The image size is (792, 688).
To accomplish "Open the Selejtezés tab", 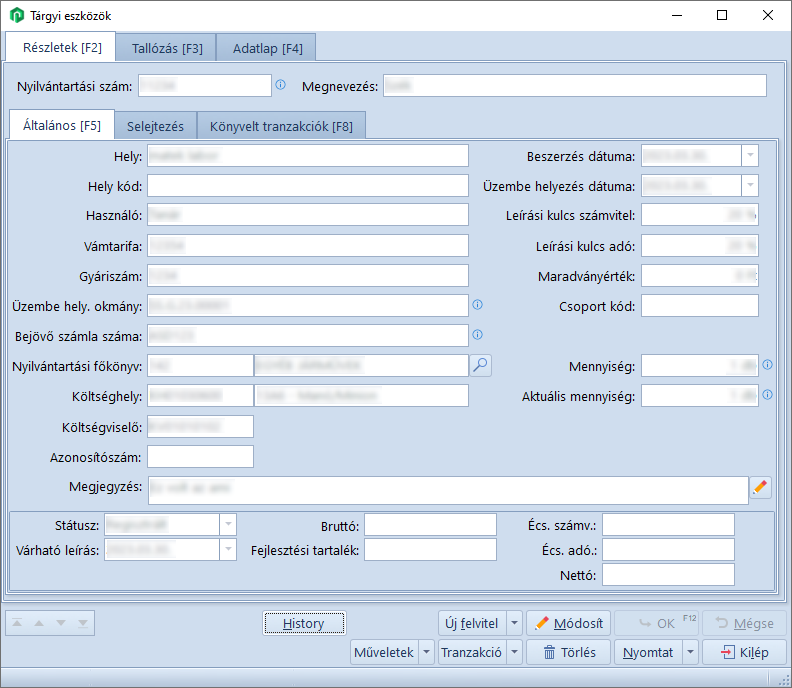I will (155, 126).
